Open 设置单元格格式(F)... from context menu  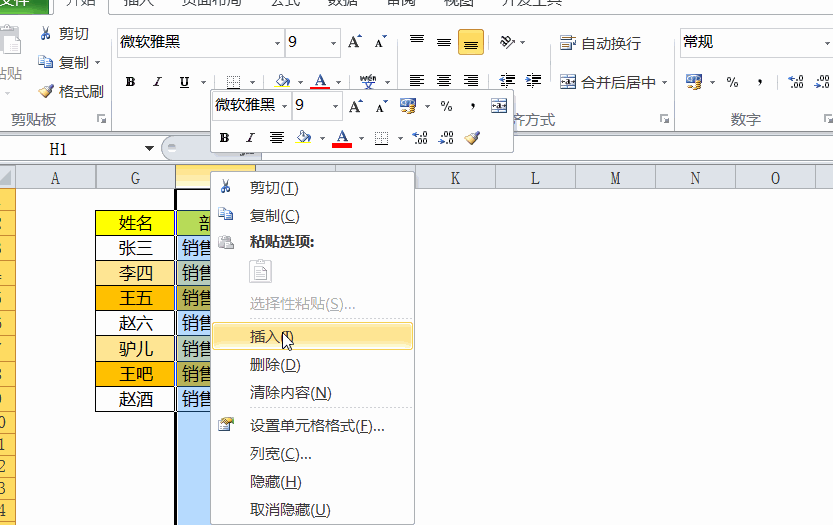click(x=312, y=426)
